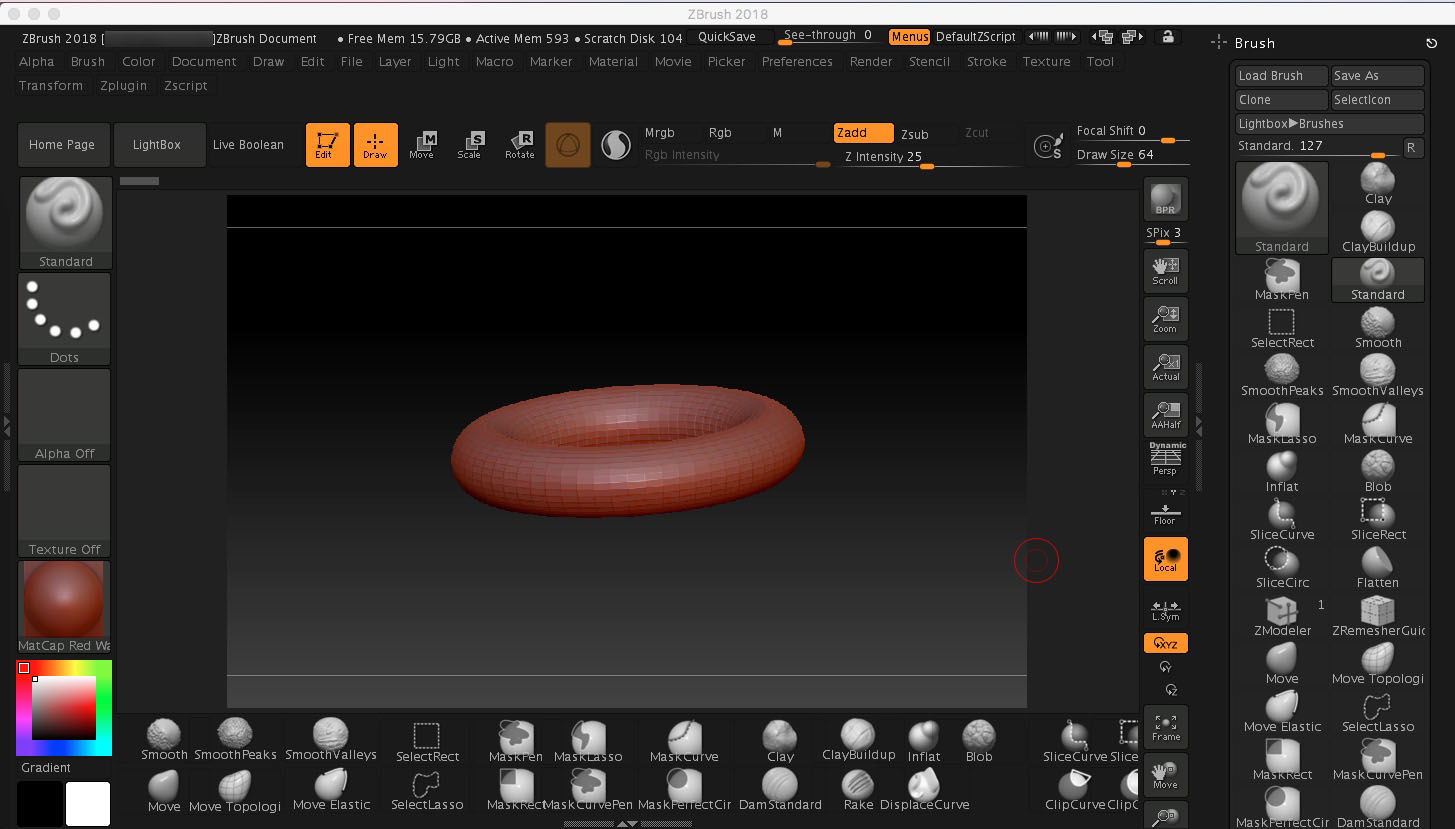Viewport: 1455px width, 829px height.
Task: Click the Frame icon on the right shelf
Action: coord(1165,727)
